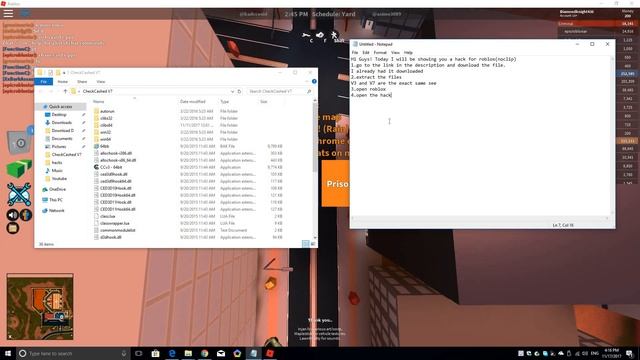This screenshot has width=640, height=360.
Task: Open the crossed wrenches garage icon
Action: coord(19,194)
